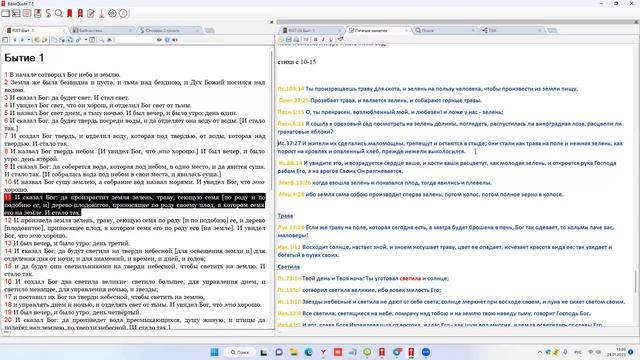The width and height of the screenshot is (640, 360).
Task: Click the blue info circle in Bible toolbar
Action: (167, 40)
